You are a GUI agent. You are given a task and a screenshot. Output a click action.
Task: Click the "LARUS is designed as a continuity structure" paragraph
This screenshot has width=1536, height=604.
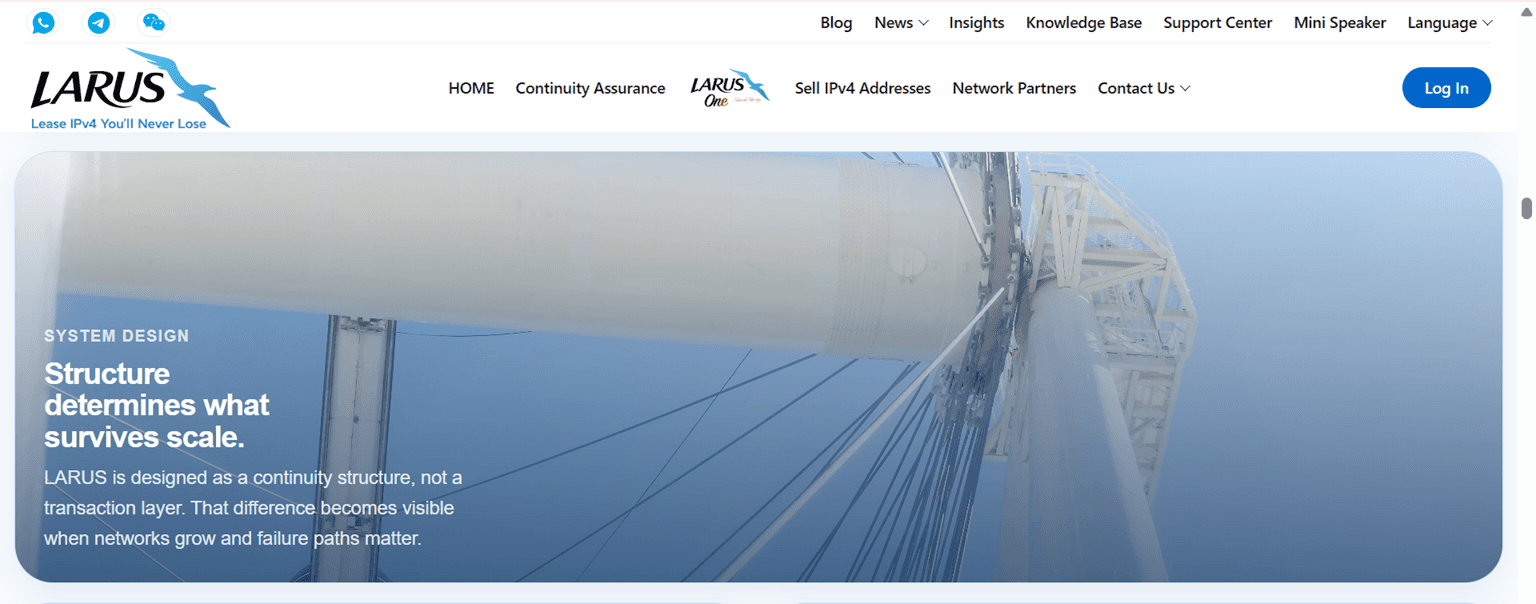[x=253, y=508]
